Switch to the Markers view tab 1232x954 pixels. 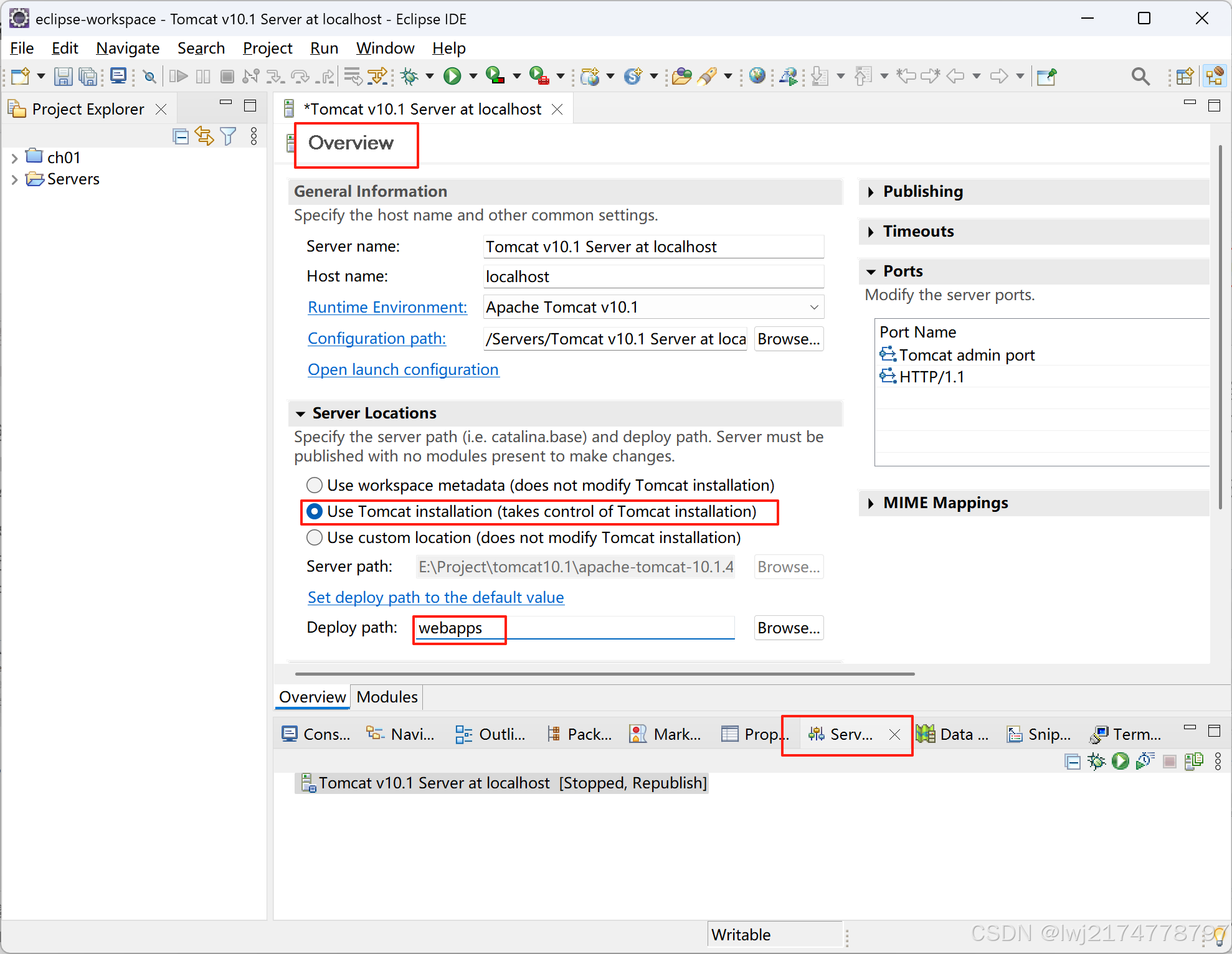click(x=665, y=734)
